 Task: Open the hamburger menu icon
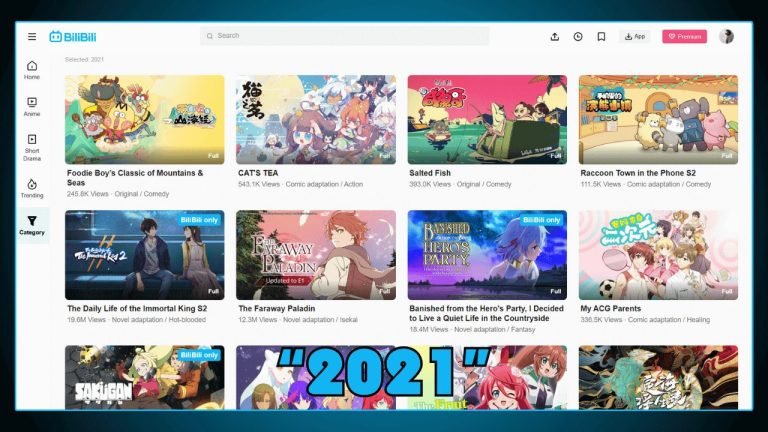32,36
